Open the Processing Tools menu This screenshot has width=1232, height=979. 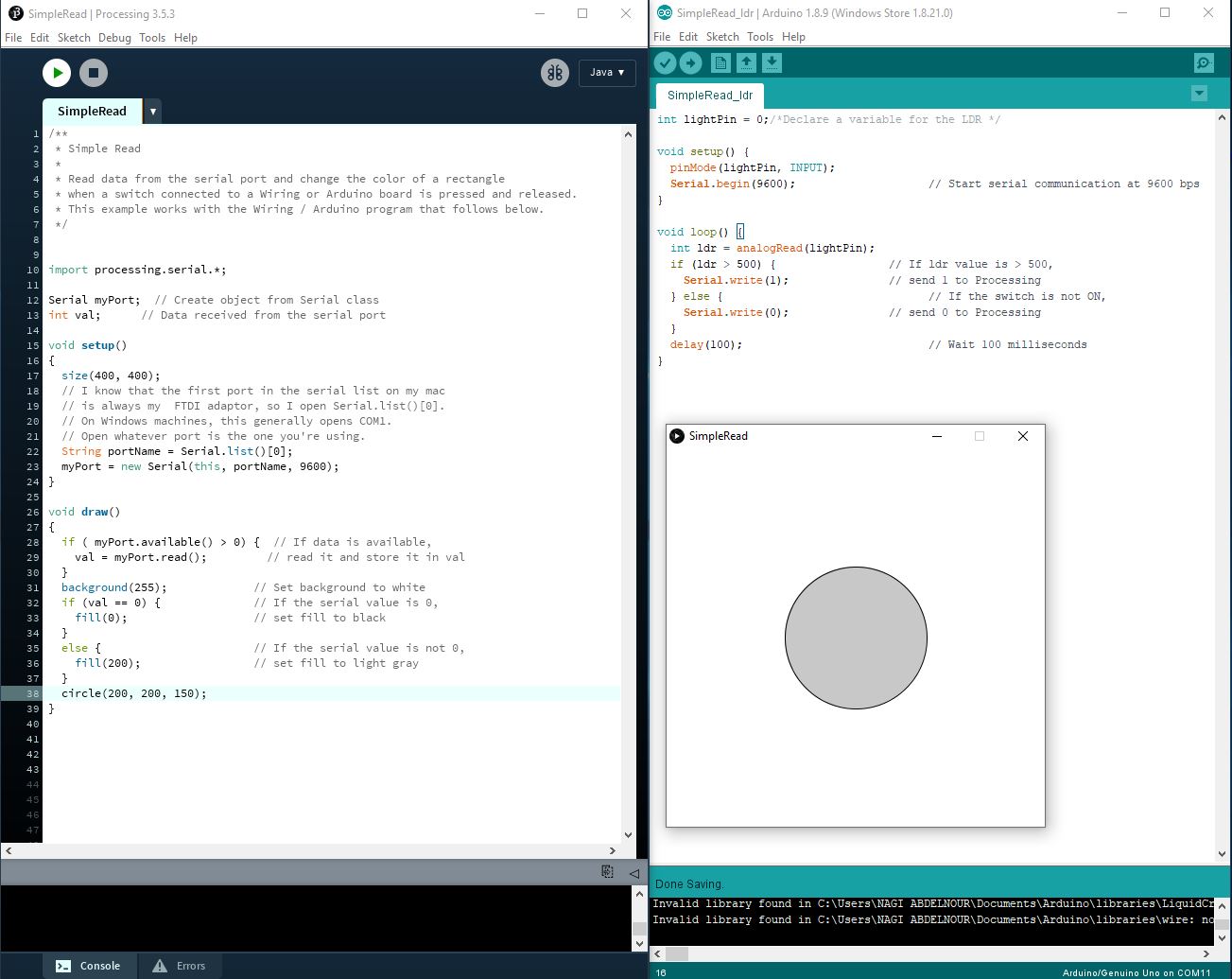click(152, 38)
